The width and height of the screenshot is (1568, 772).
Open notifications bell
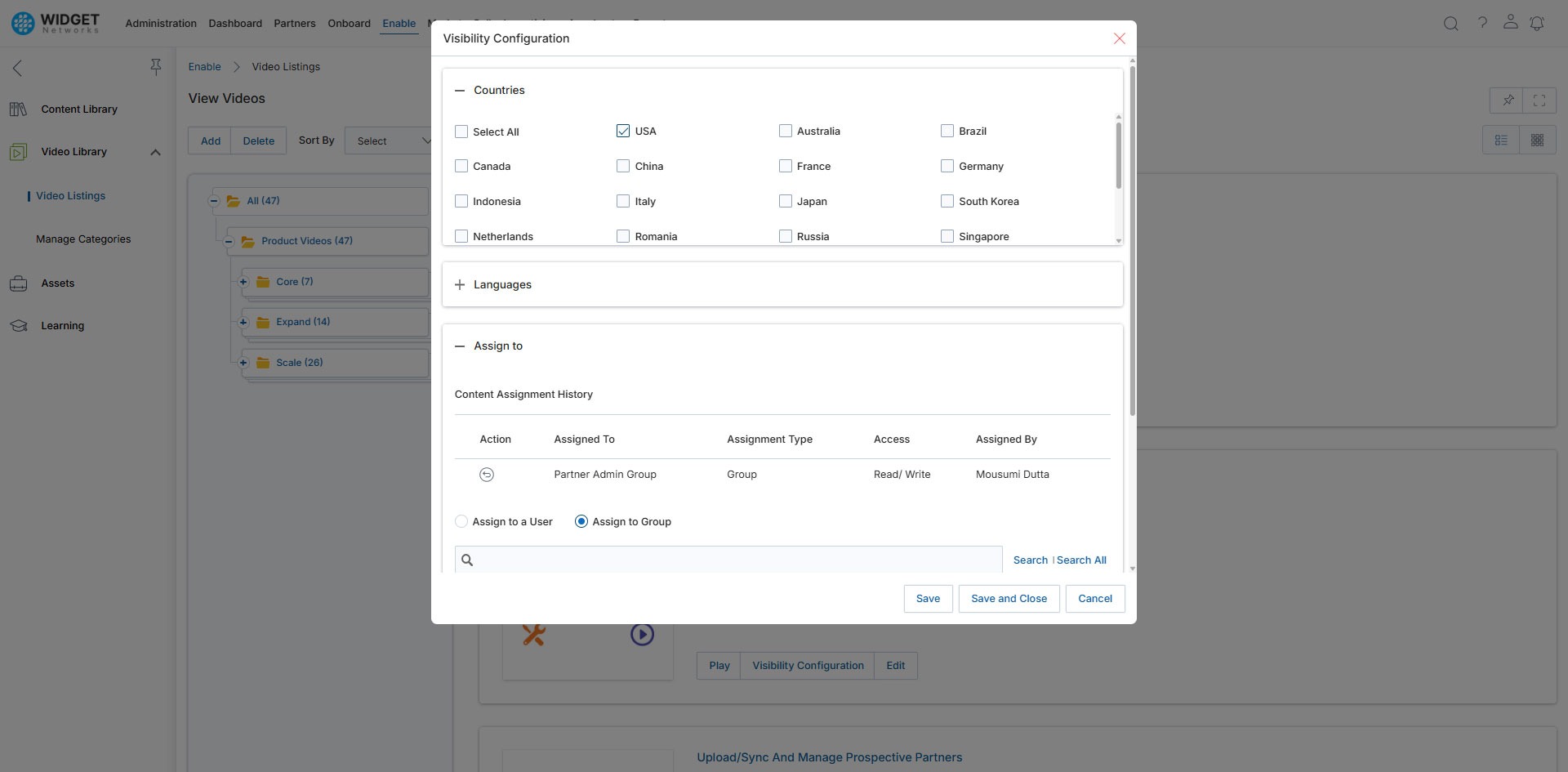pos(1539,23)
